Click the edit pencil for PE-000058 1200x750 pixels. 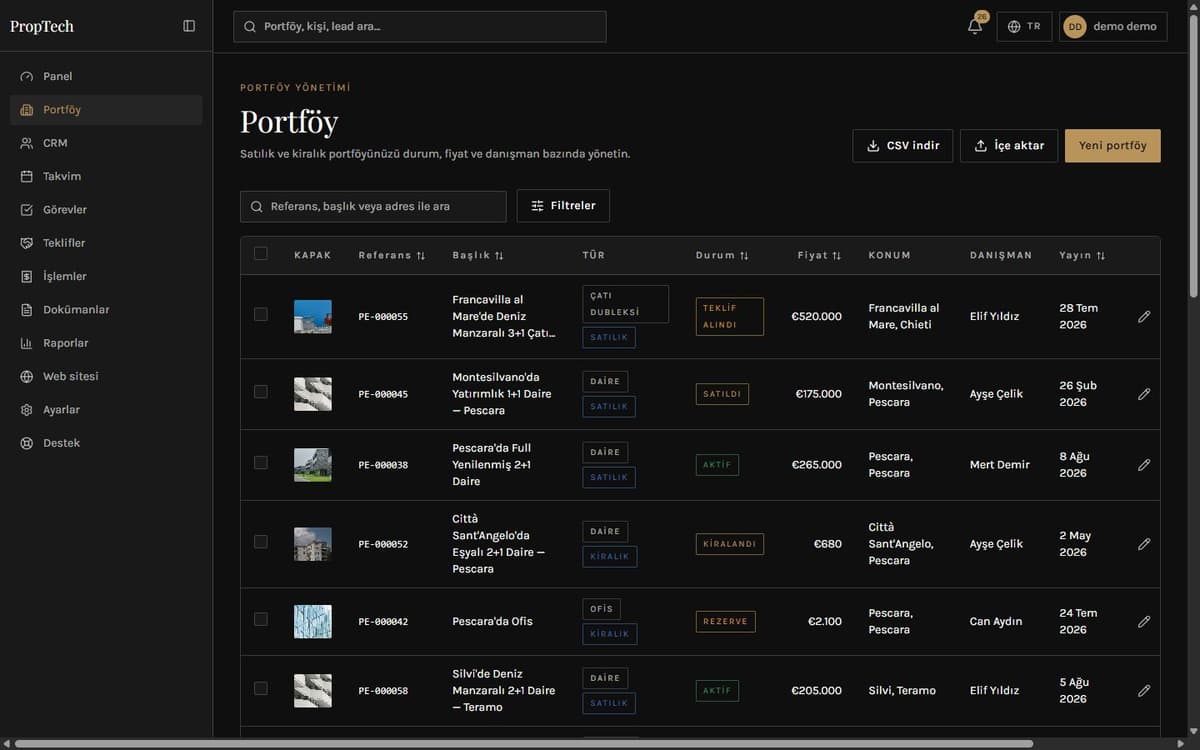(x=1144, y=690)
